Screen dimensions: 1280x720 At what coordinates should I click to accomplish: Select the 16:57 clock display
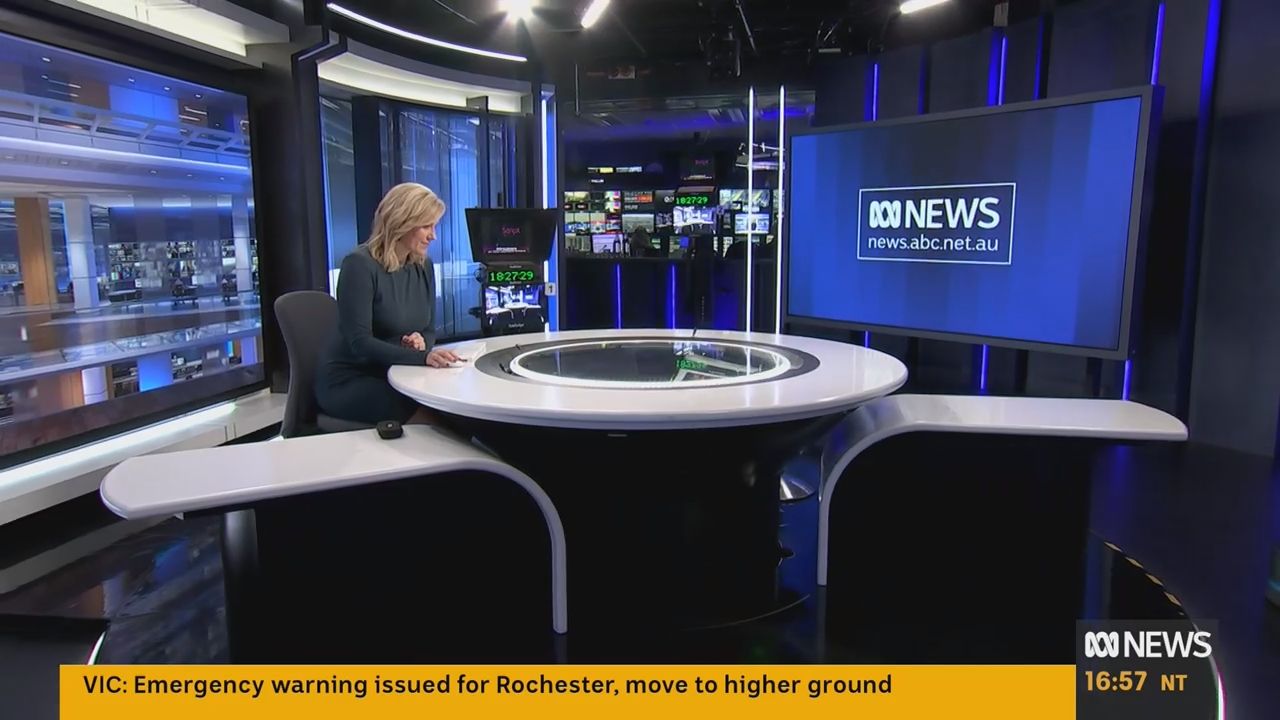point(1115,682)
